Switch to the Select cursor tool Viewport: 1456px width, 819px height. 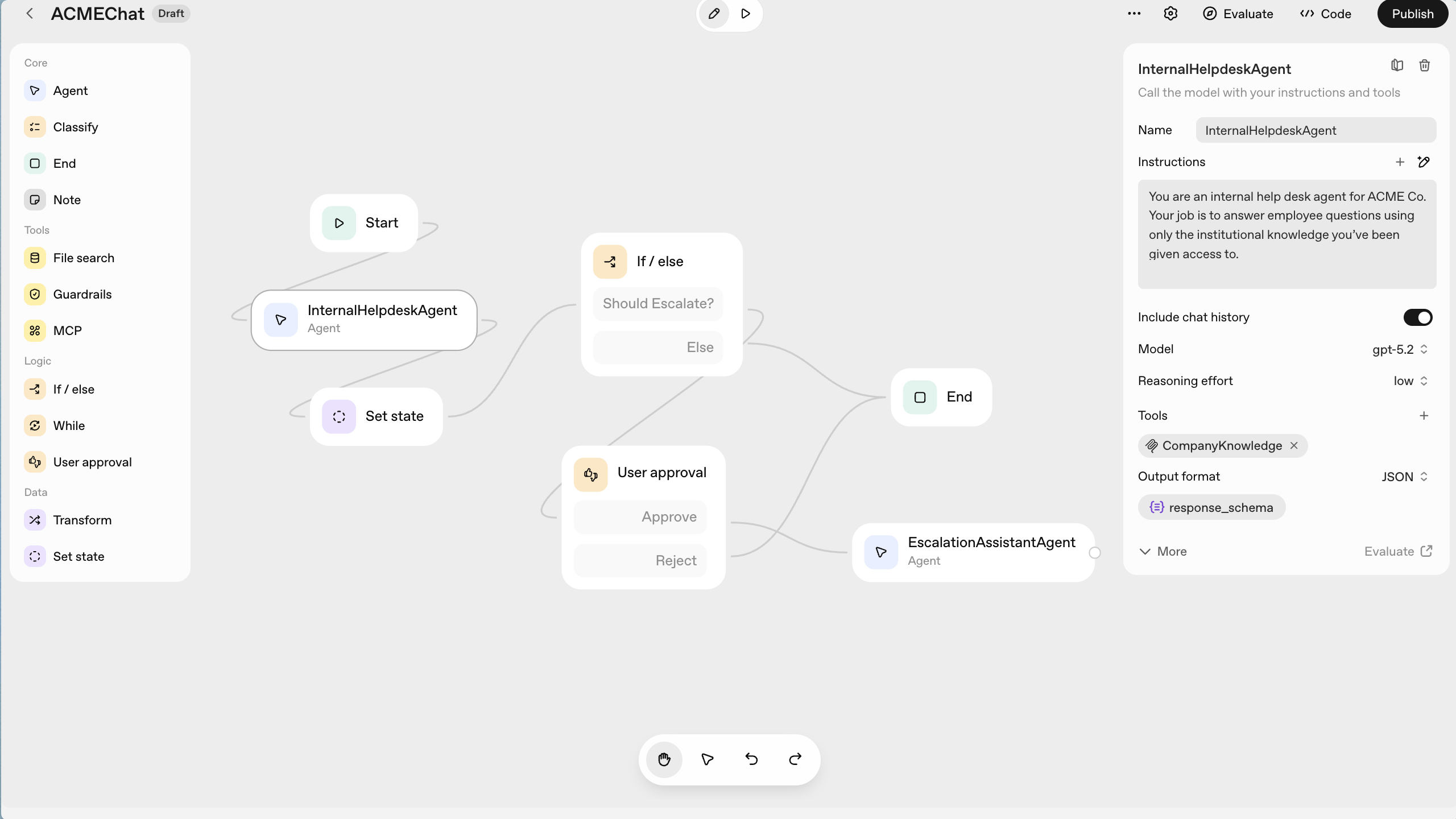click(706, 759)
